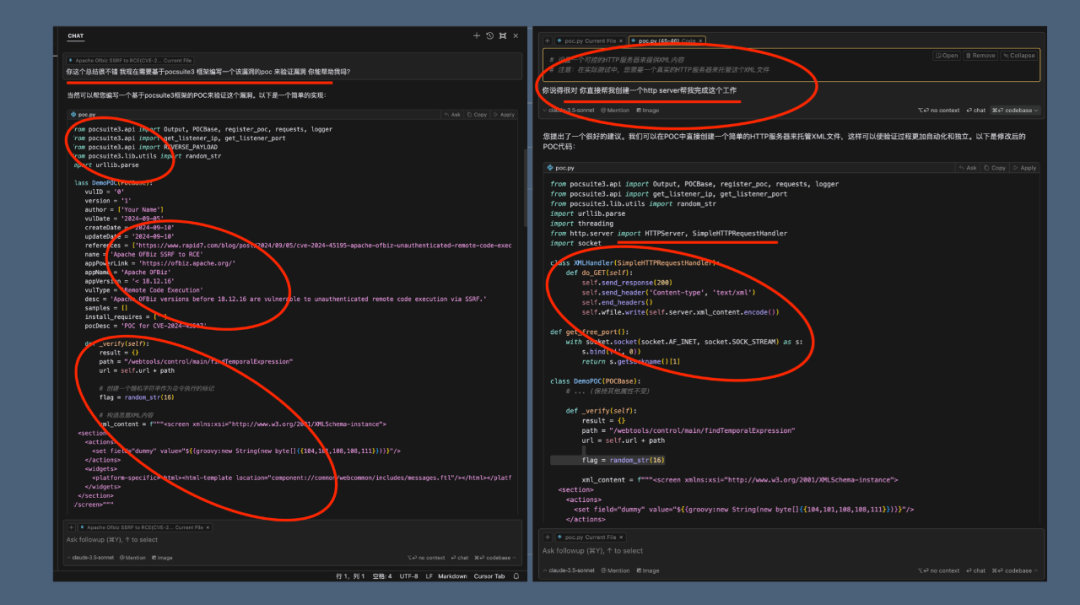Screen dimensions: 1080x605
Task: Open model dropdown in right top message
Action: [569, 110]
